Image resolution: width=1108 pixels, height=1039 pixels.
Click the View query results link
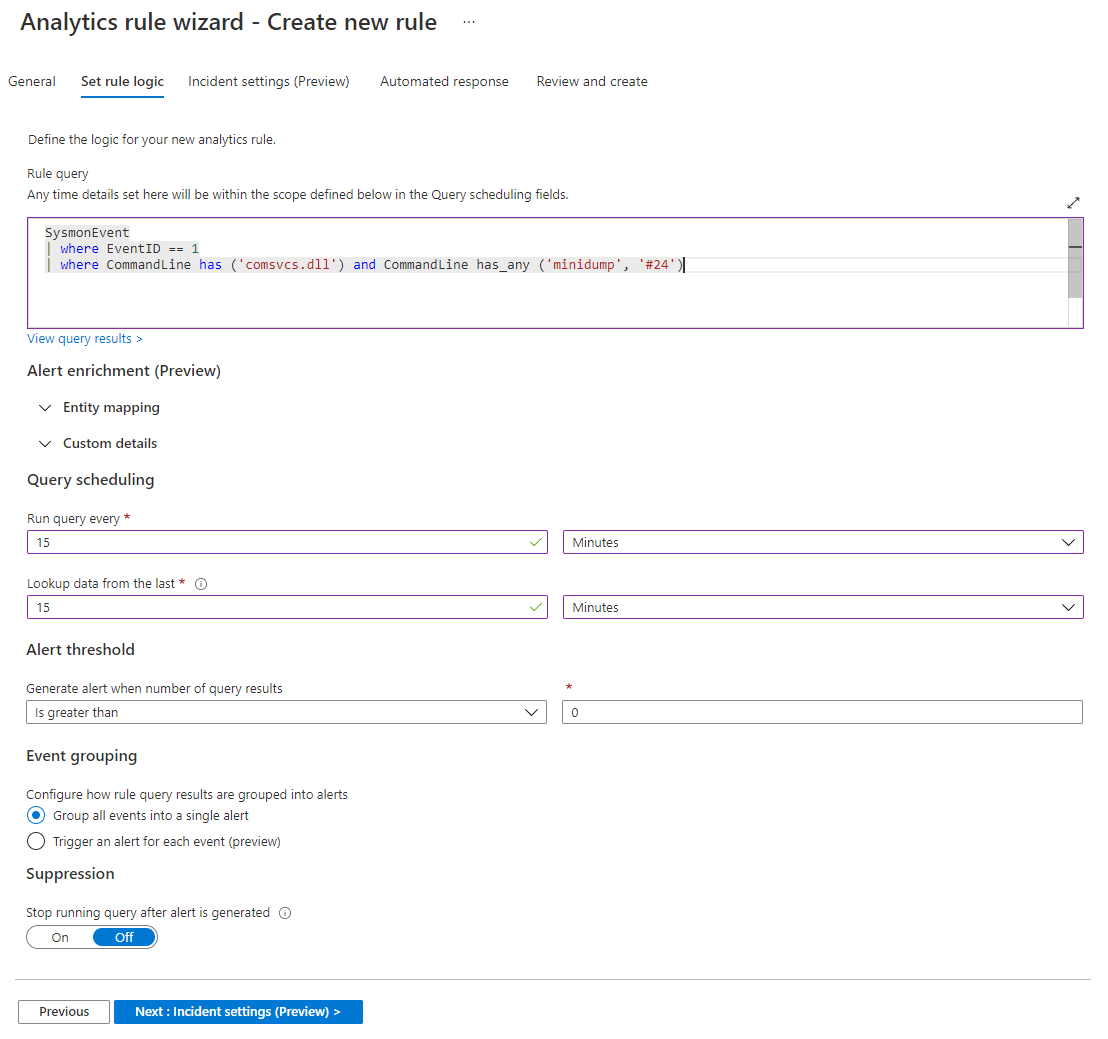[84, 338]
